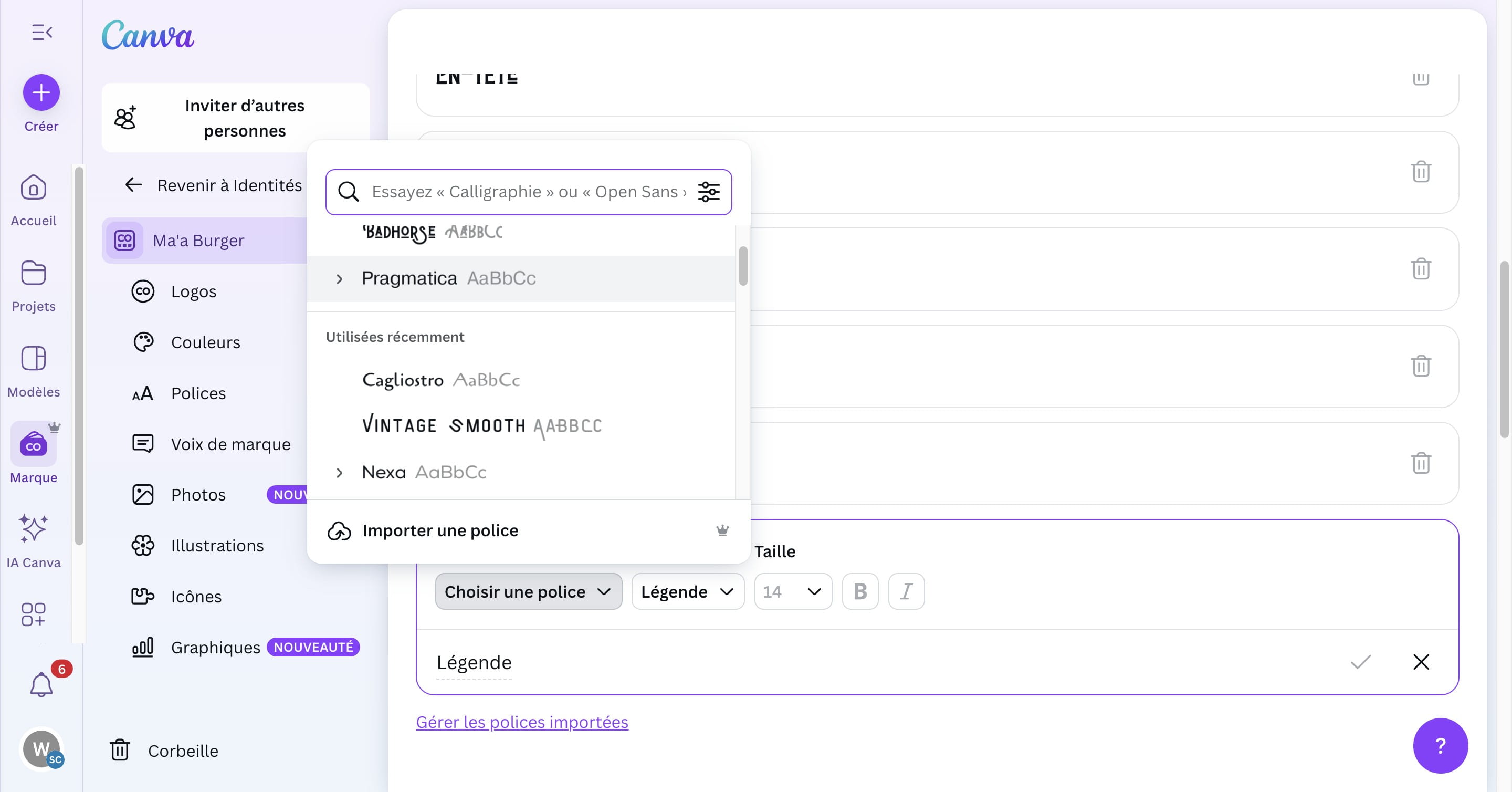The height and width of the screenshot is (792, 1512).
Task: Toggle italic formatting for the légende text
Action: click(x=906, y=591)
